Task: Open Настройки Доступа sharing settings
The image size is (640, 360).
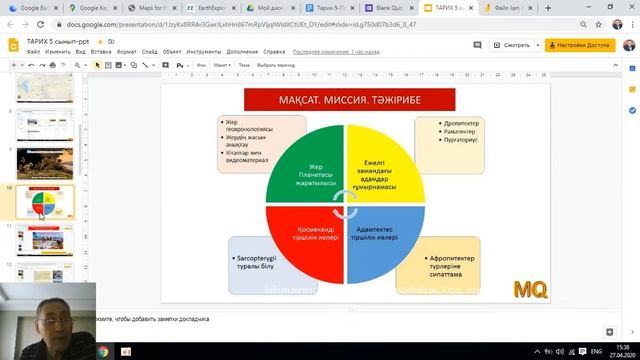Action: click(x=580, y=45)
